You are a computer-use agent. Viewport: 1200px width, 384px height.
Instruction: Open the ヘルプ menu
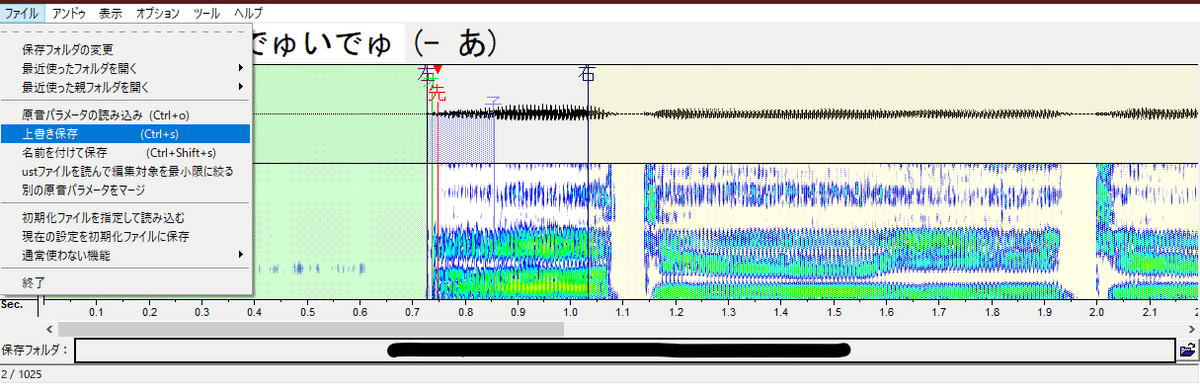coord(248,13)
